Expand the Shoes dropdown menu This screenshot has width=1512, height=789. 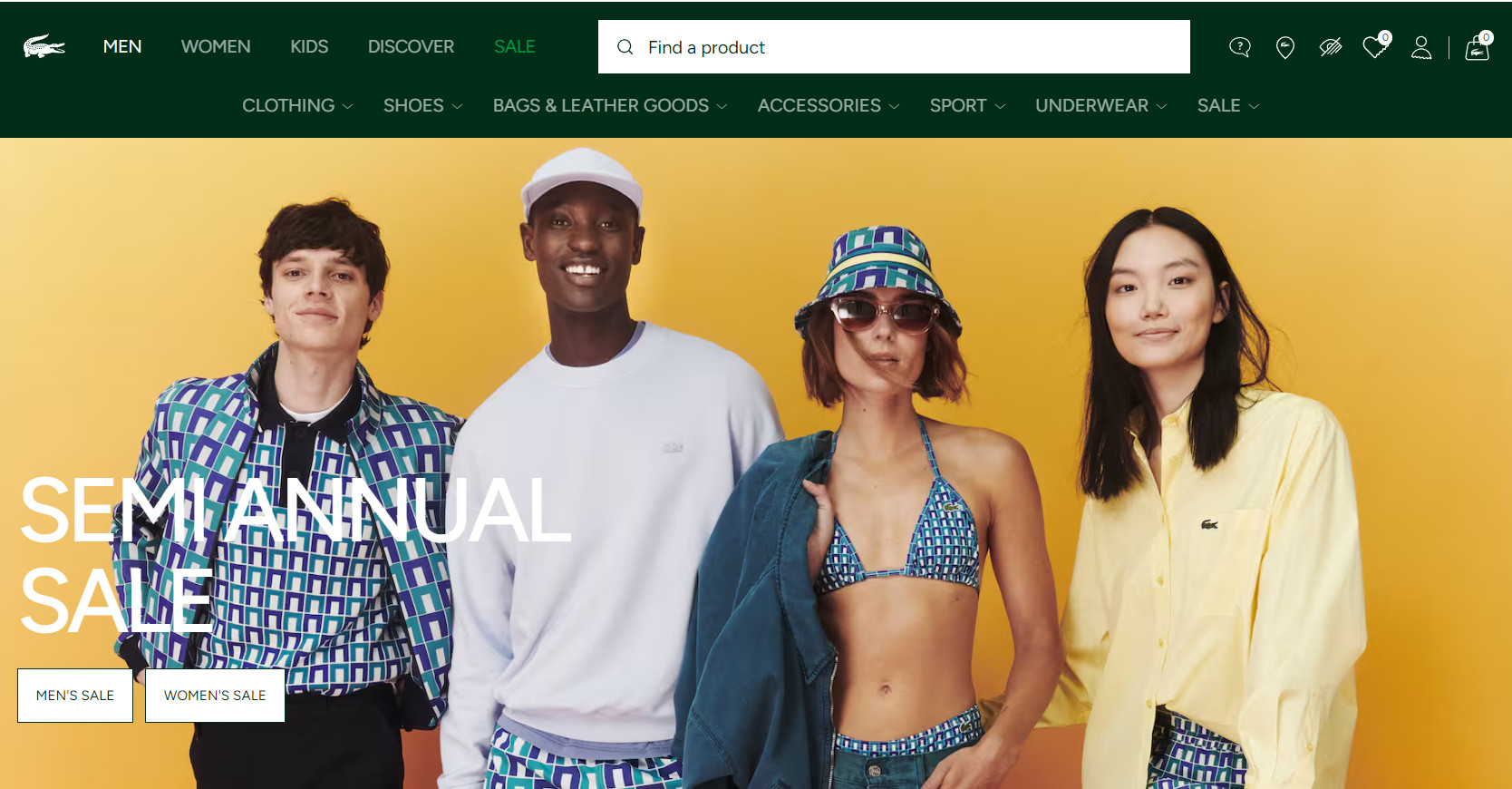(423, 106)
